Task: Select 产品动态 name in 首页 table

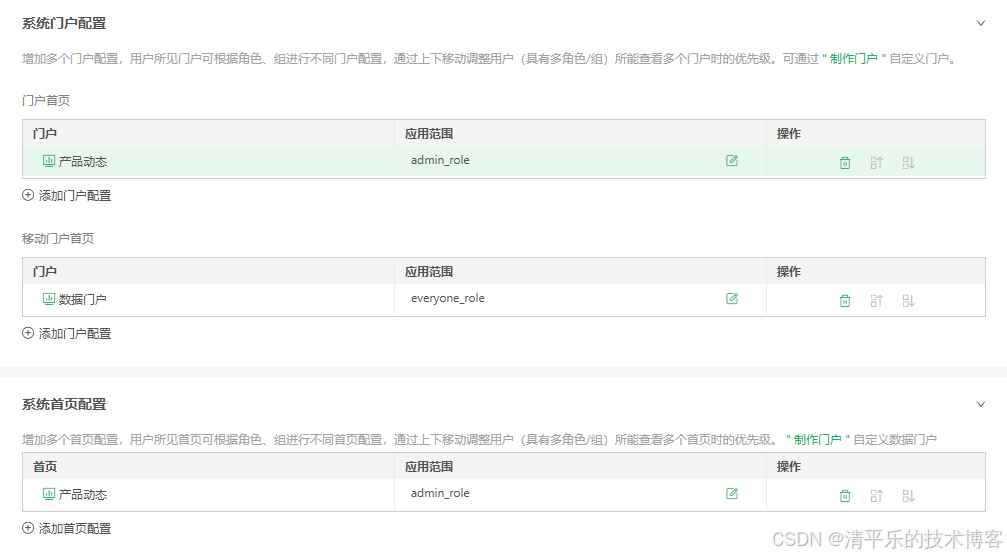Action: (x=83, y=495)
